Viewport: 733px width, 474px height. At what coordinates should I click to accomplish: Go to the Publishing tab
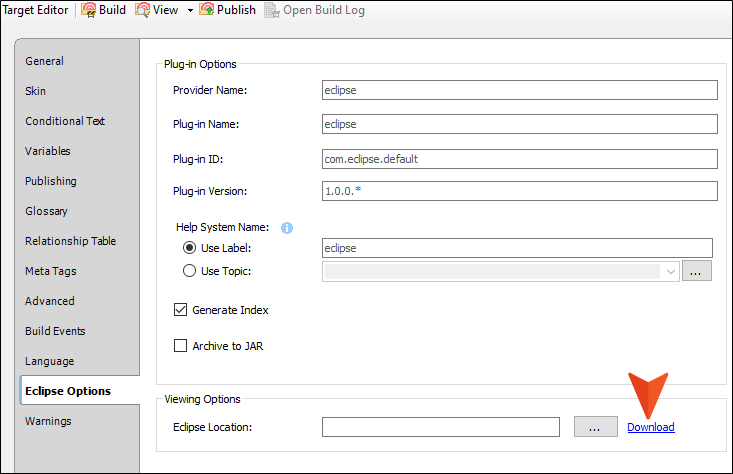51,181
